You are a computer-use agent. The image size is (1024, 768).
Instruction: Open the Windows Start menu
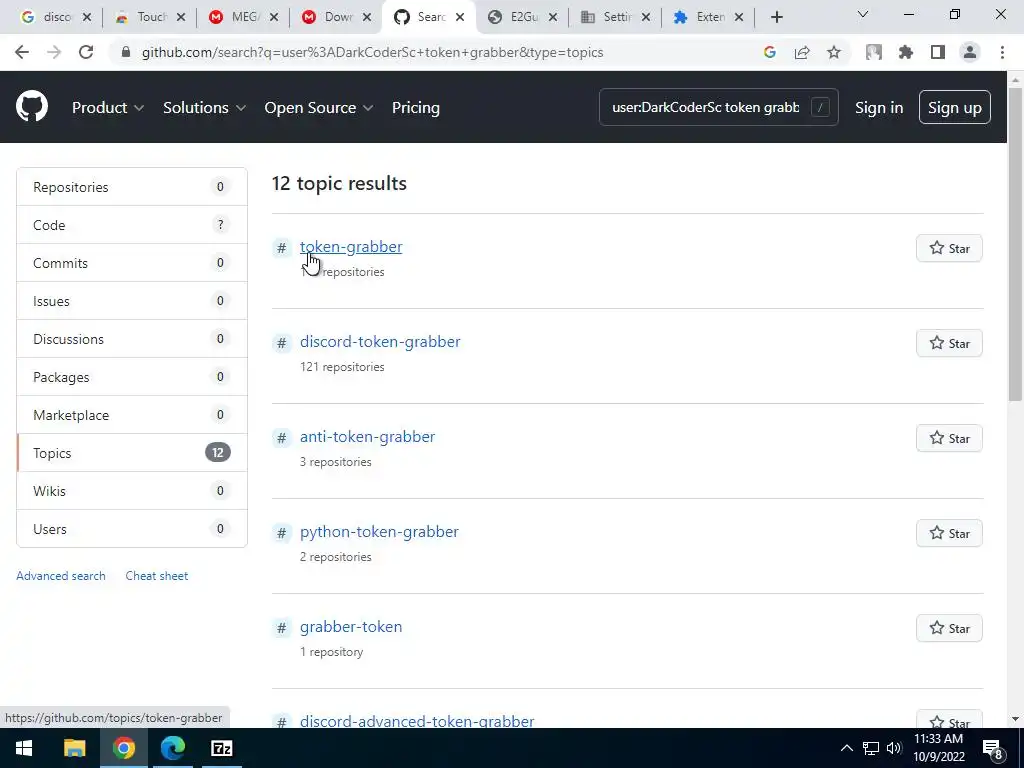coord(24,748)
